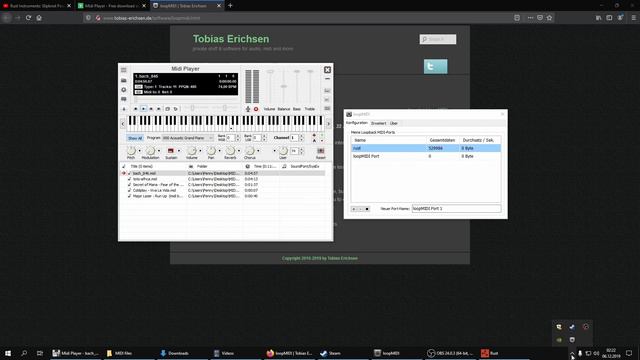Click the Chorus knob

pyautogui.click(x=250, y=151)
